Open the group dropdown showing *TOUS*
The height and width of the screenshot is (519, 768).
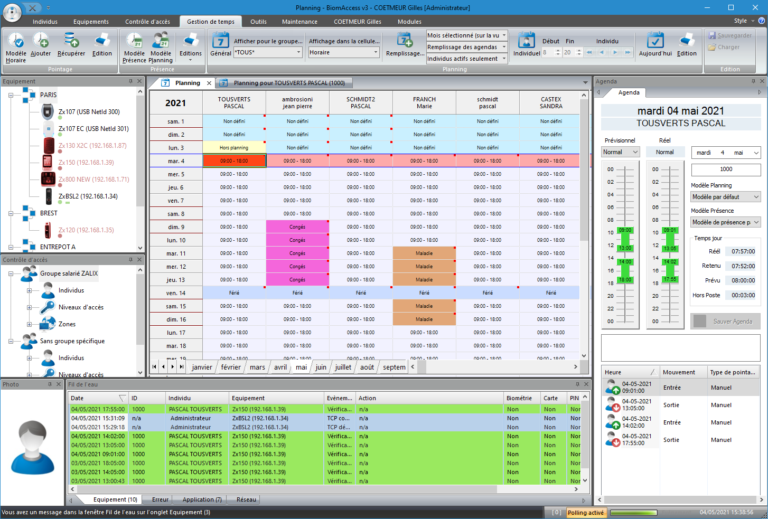(x=298, y=52)
